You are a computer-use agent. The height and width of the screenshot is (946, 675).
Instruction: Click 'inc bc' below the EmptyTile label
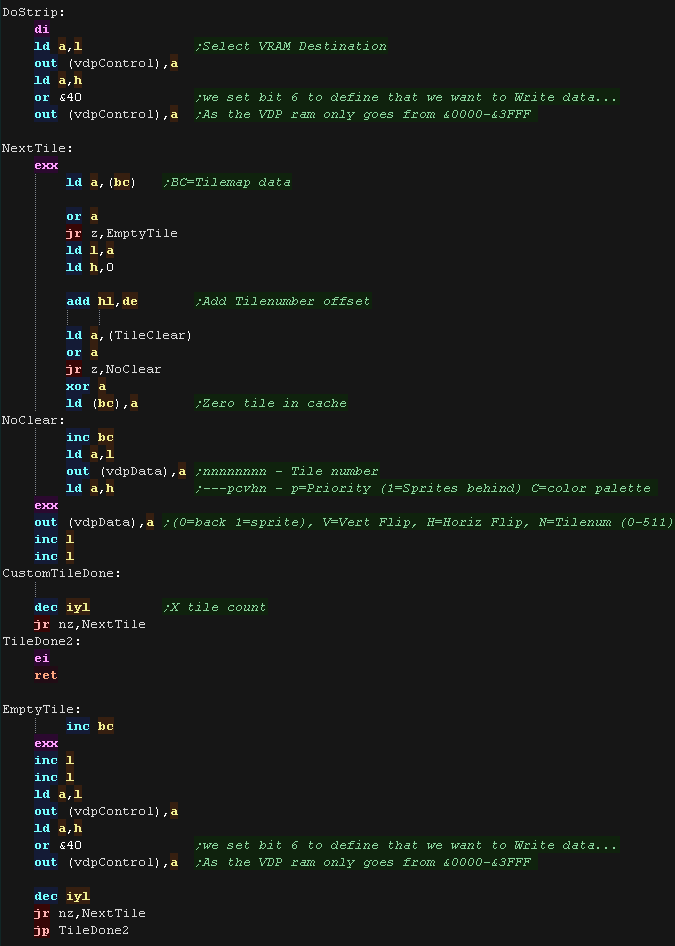click(90, 726)
